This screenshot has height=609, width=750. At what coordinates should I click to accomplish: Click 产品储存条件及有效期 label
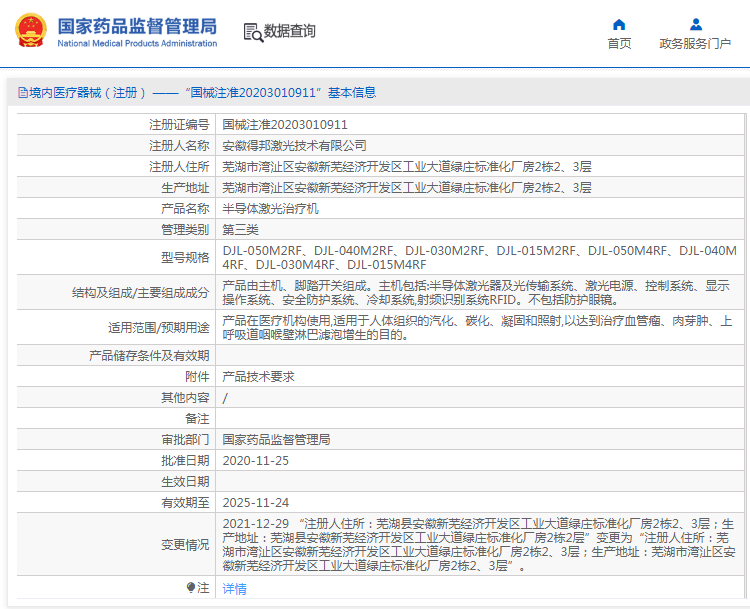tap(149, 355)
